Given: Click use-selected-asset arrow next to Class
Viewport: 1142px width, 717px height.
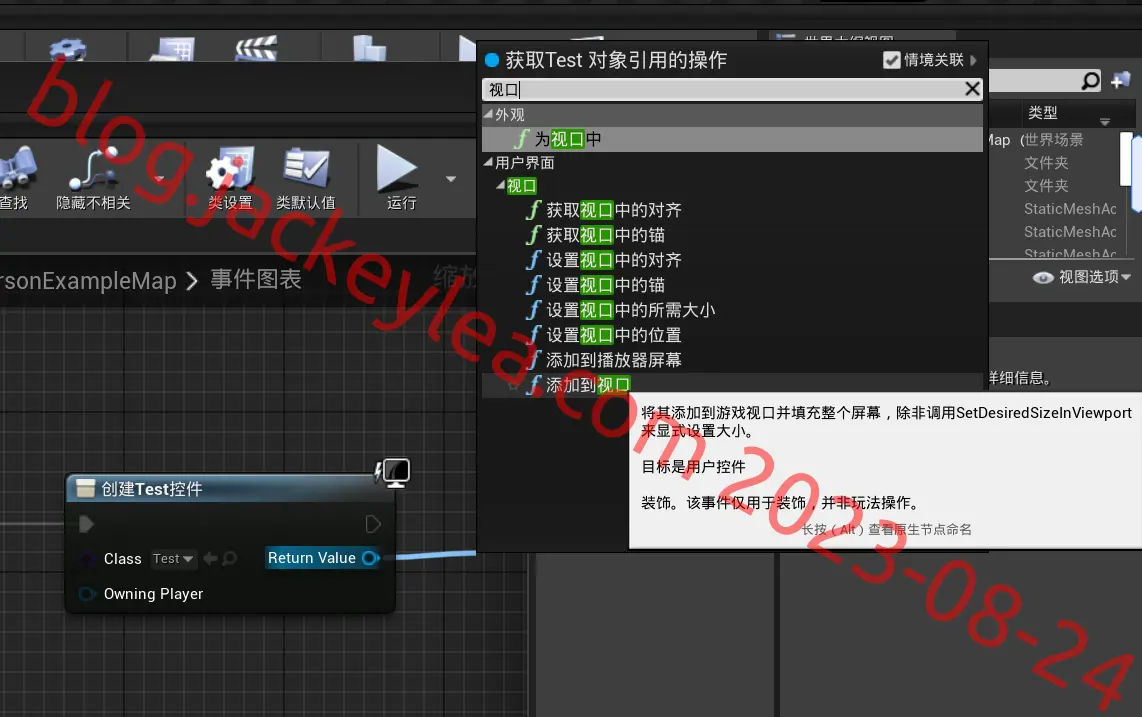Looking at the screenshot, I should tap(210, 558).
